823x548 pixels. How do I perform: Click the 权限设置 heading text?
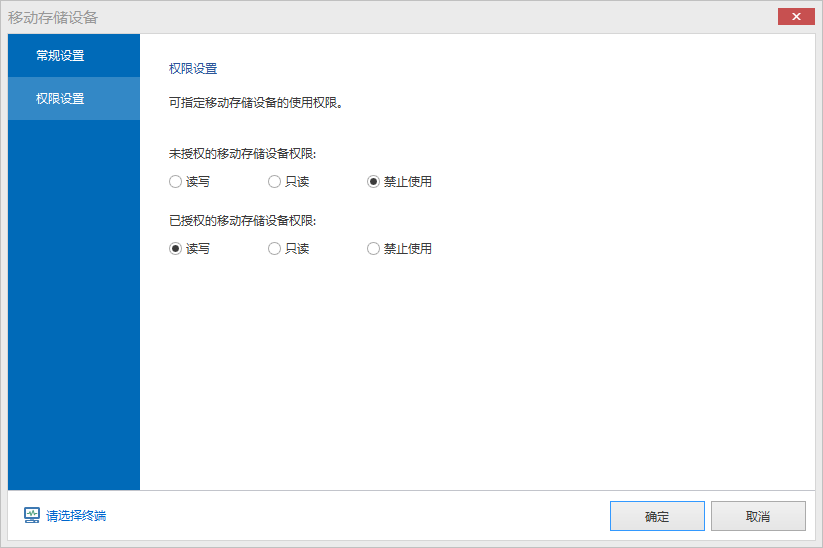[193, 69]
